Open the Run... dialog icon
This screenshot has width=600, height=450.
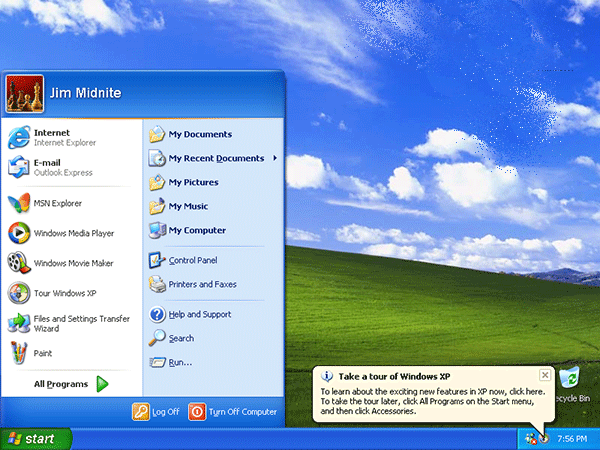point(157,362)
